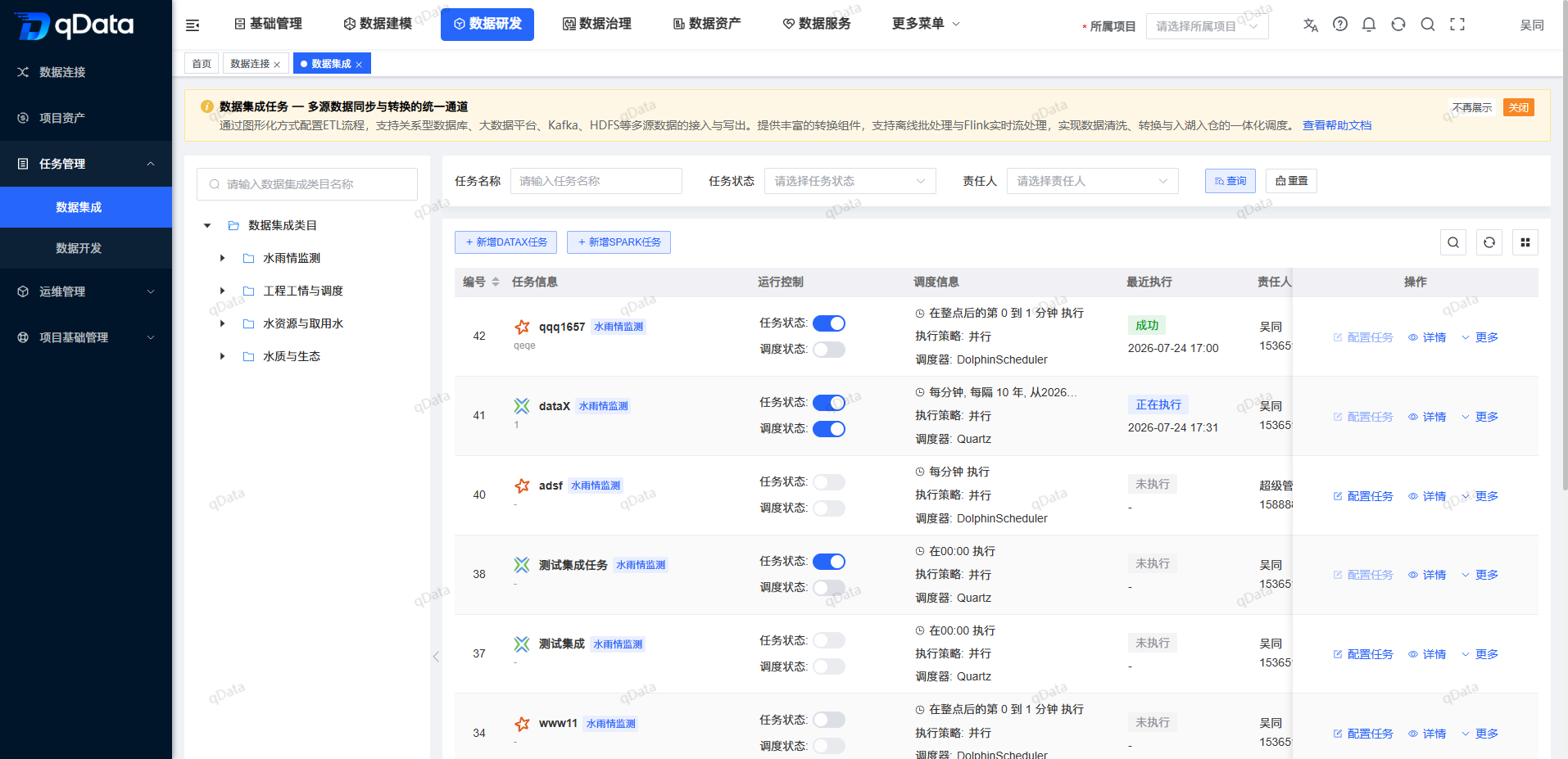The width and height of the screenshot is (1568, 759).
Task: Click star icon of task www11
Action: 522,724
